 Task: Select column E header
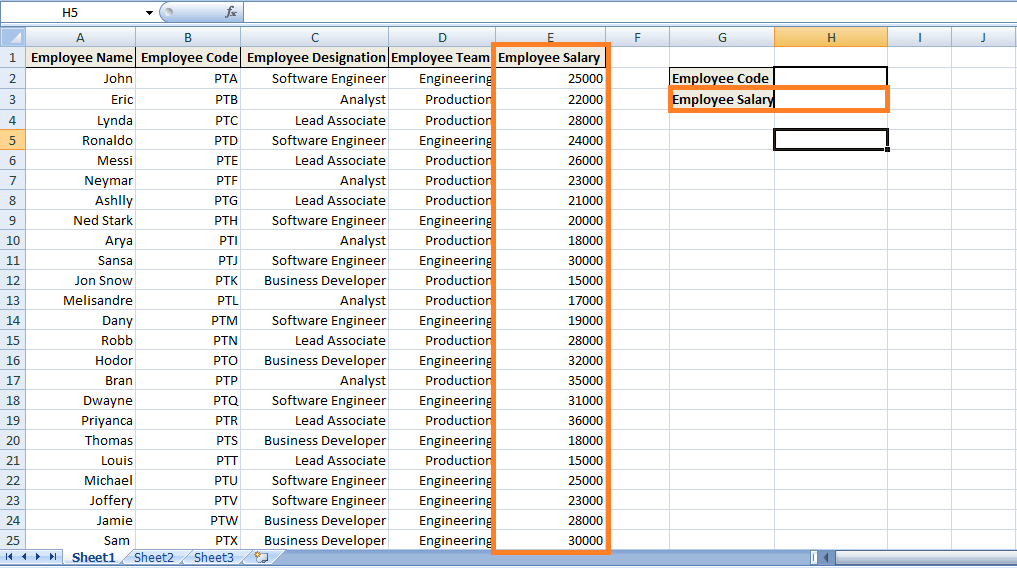[x=550, y=38]
